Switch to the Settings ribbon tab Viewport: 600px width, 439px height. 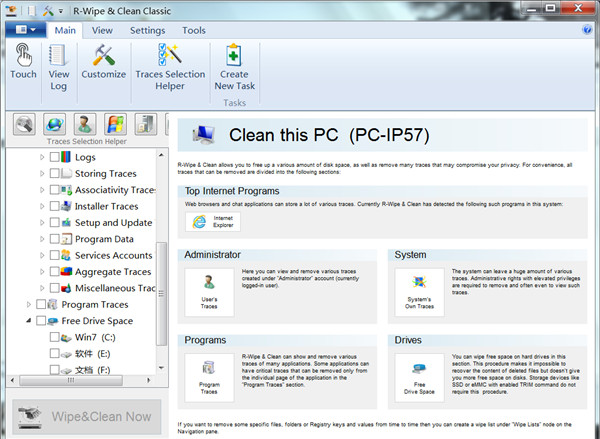[147, 31]
